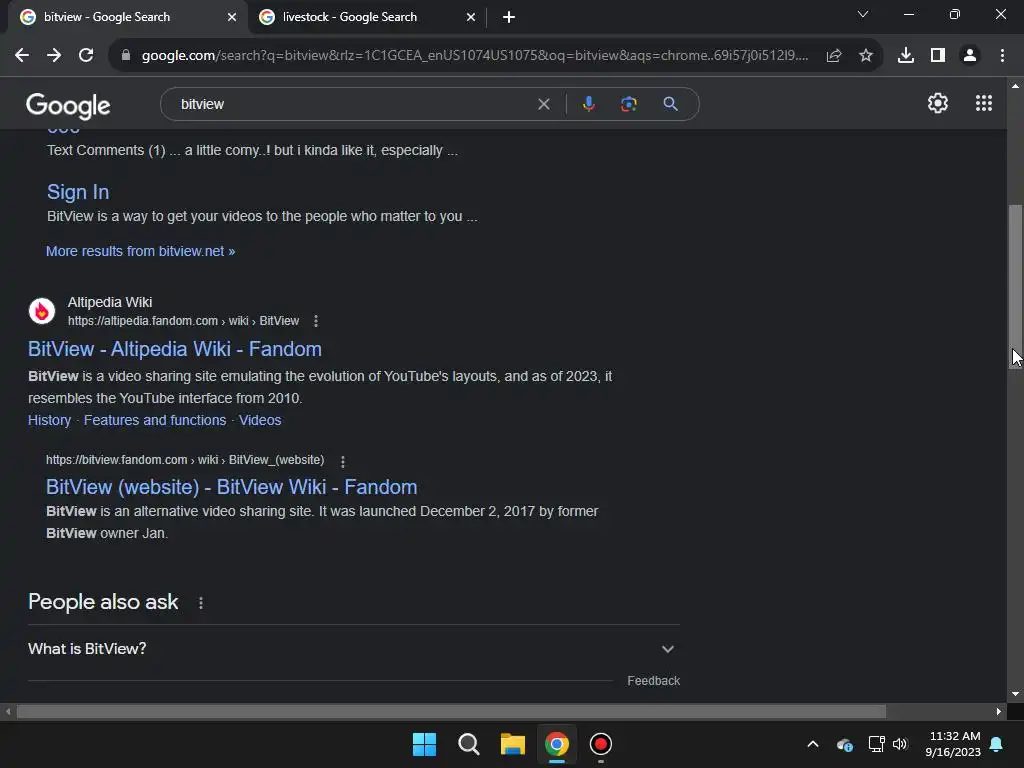Viewport: 1024px width, 768px height.
Task: Open options for the Altipedia Wiki result
Action: 316,321
